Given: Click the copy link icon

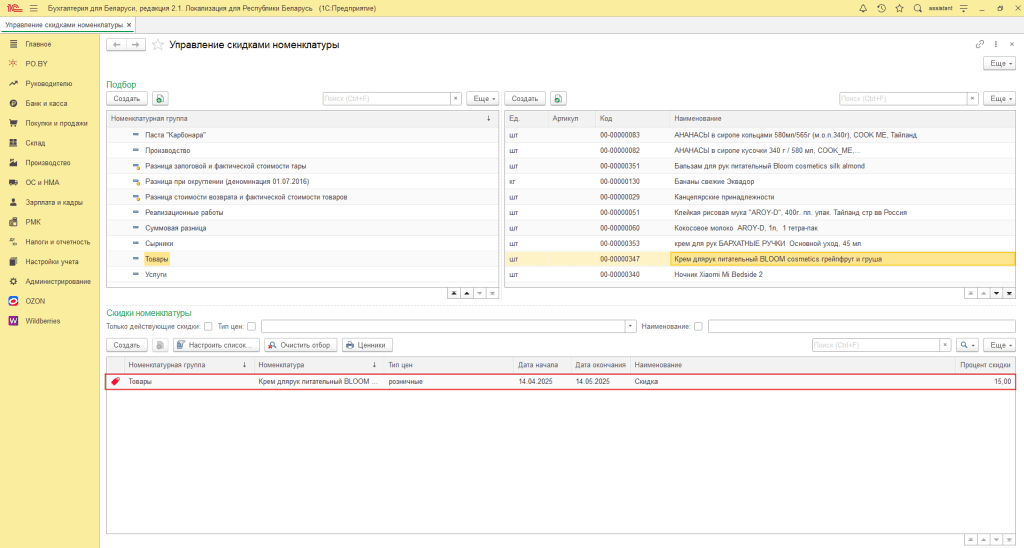Looking at the screenshot, I should pyautogui.click(x=980, y=44).
